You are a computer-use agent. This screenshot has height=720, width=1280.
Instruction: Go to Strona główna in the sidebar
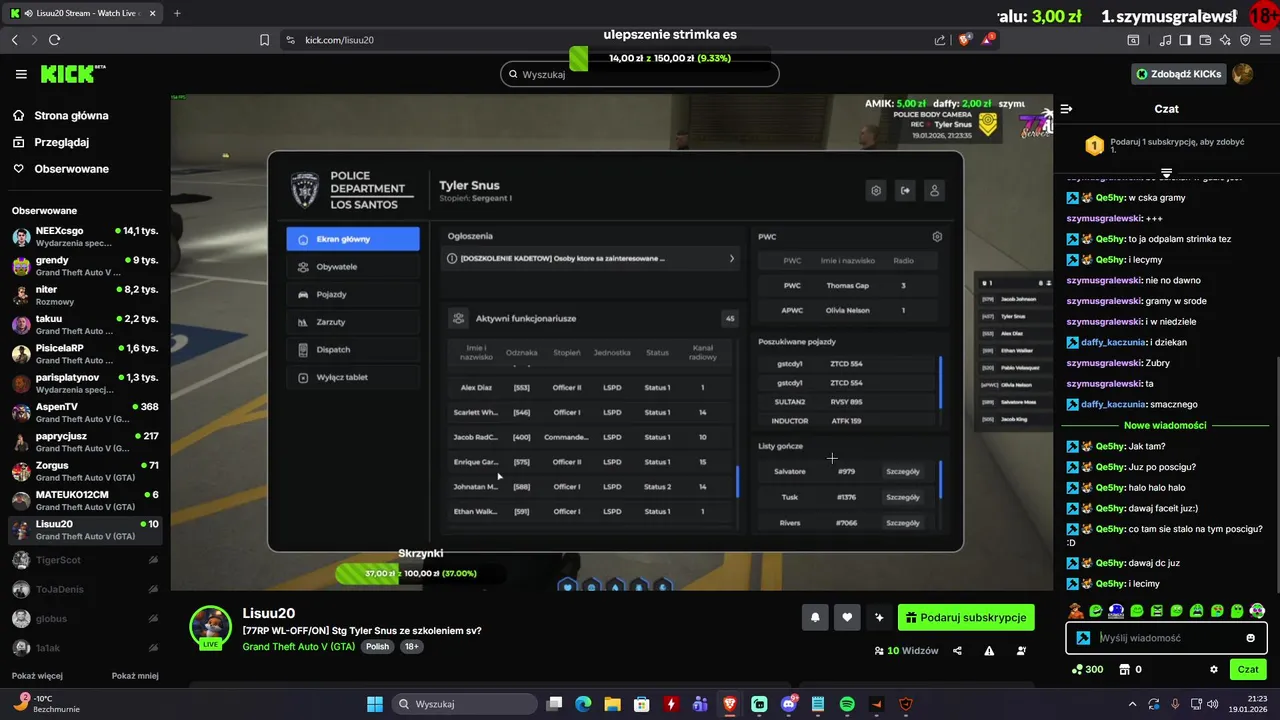click(x=71, y=115)
